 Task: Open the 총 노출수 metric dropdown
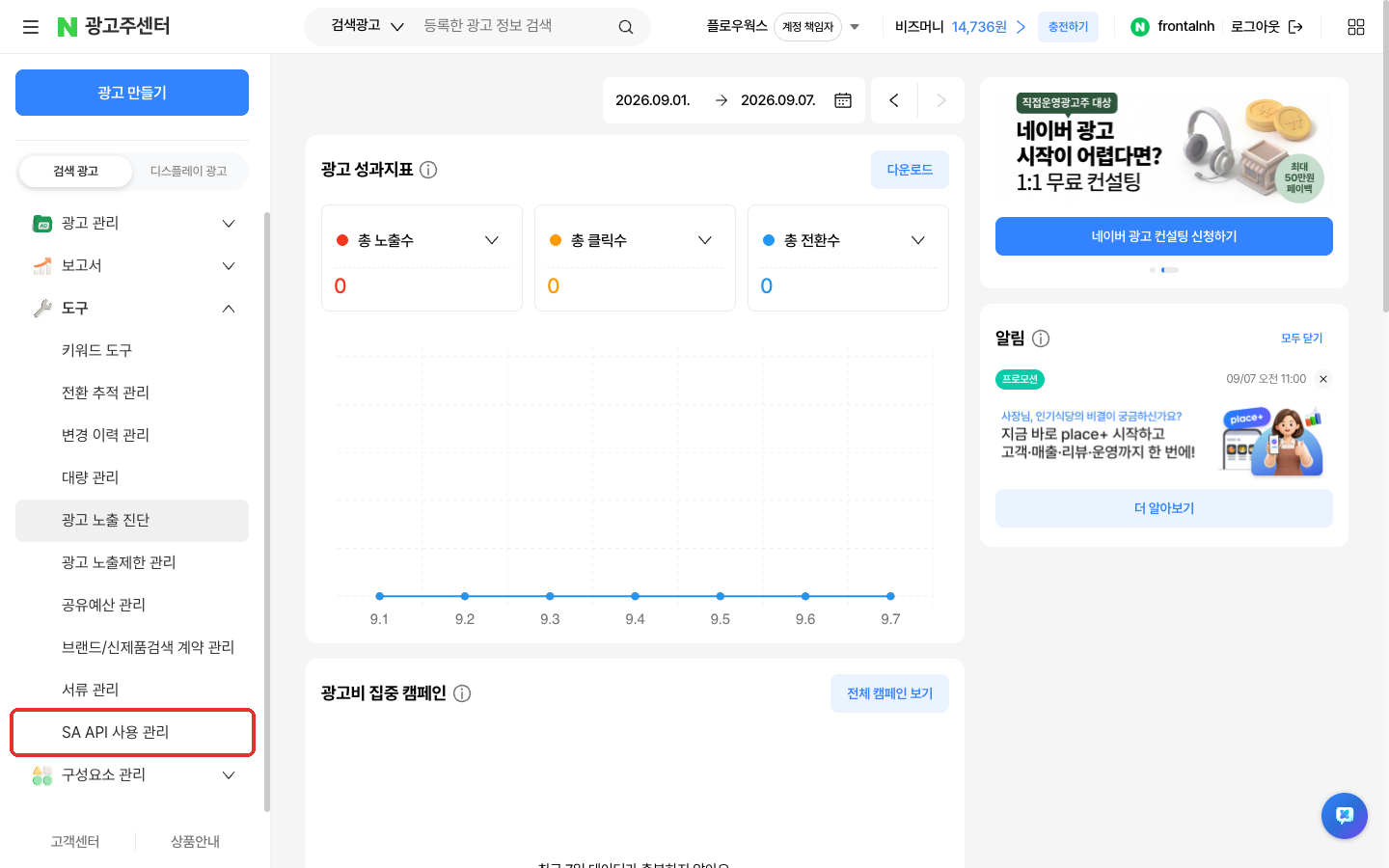[x=492, y=240]
